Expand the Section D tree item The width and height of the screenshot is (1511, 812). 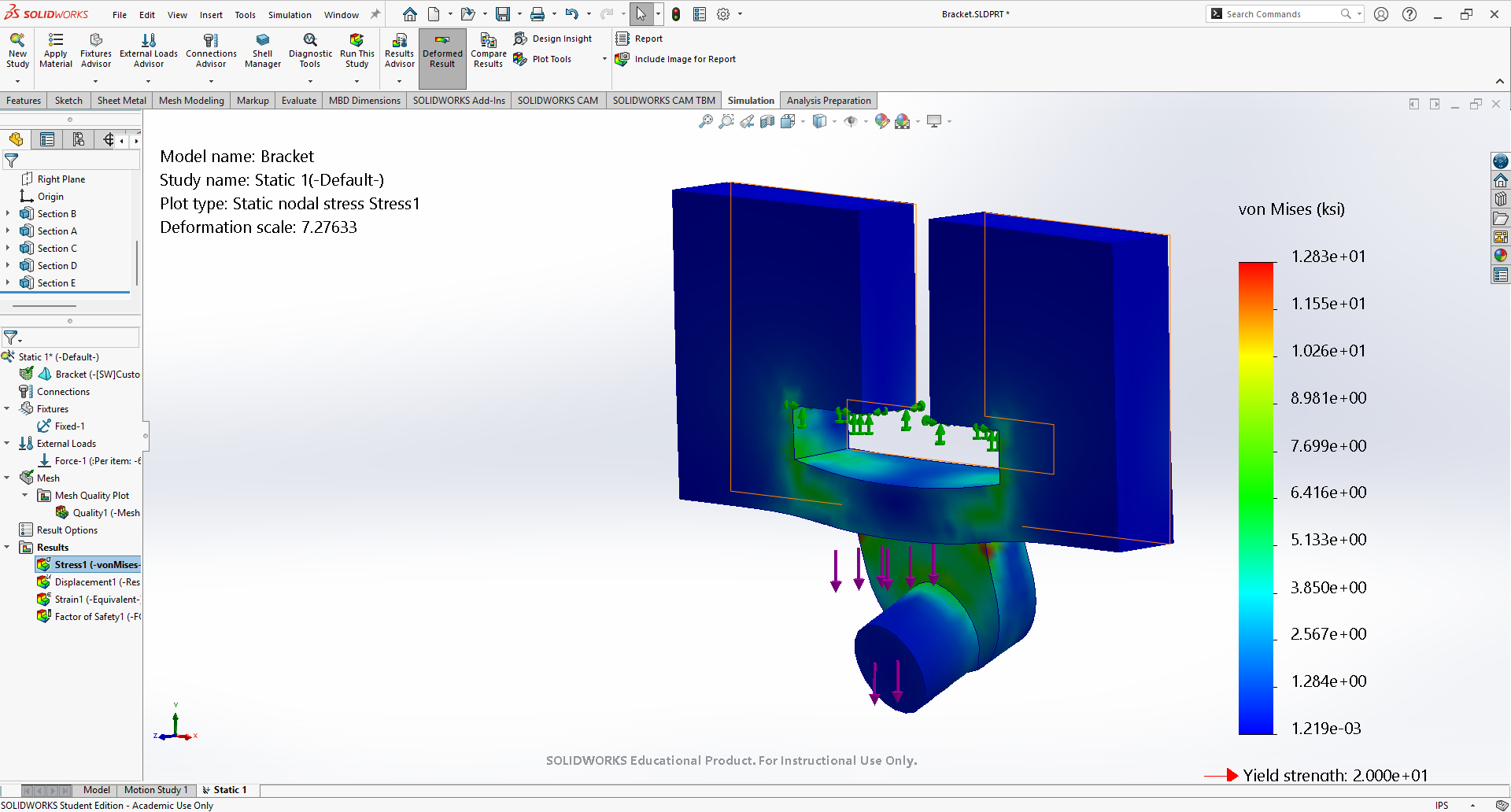click(8, 265)
